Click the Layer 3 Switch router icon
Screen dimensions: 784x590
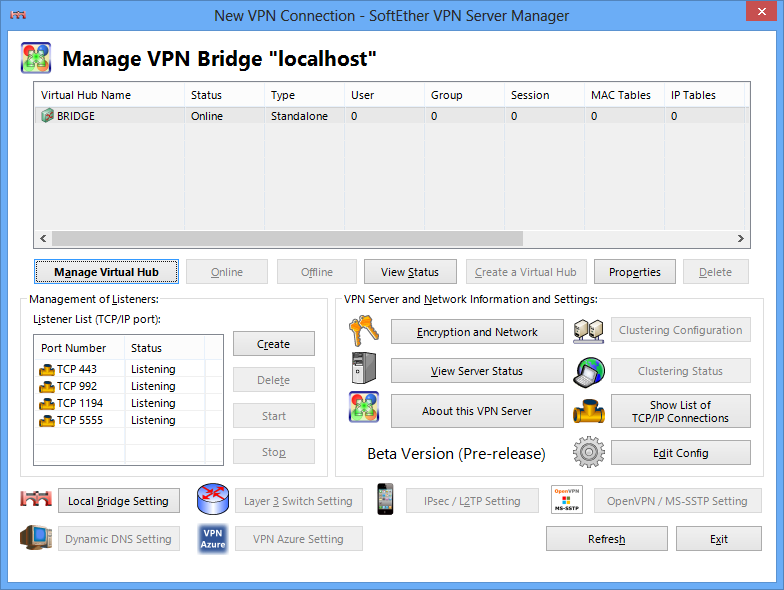click(x=213, y=499)
